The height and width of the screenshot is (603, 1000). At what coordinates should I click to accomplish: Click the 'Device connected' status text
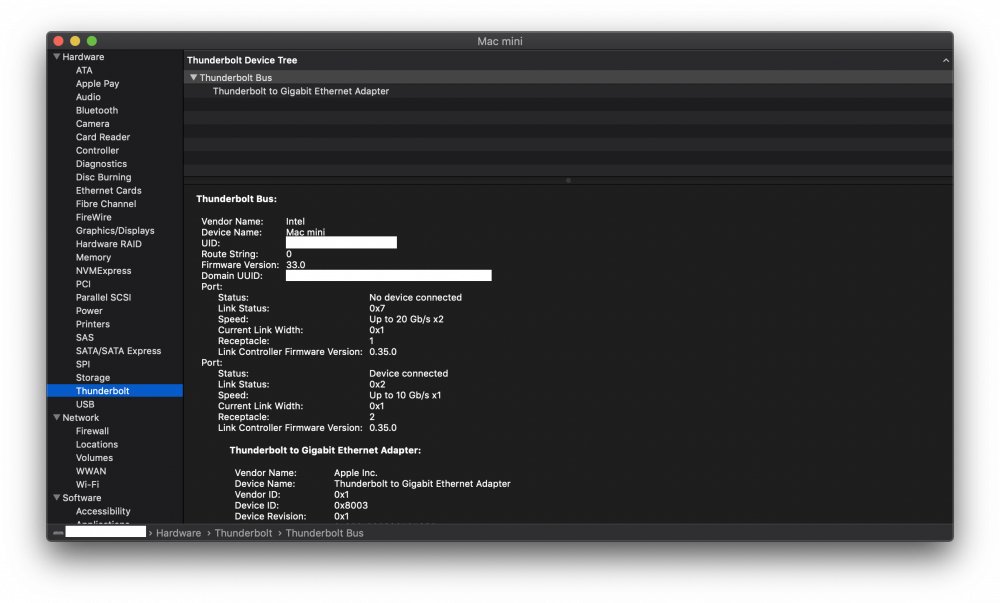point(408,373)
